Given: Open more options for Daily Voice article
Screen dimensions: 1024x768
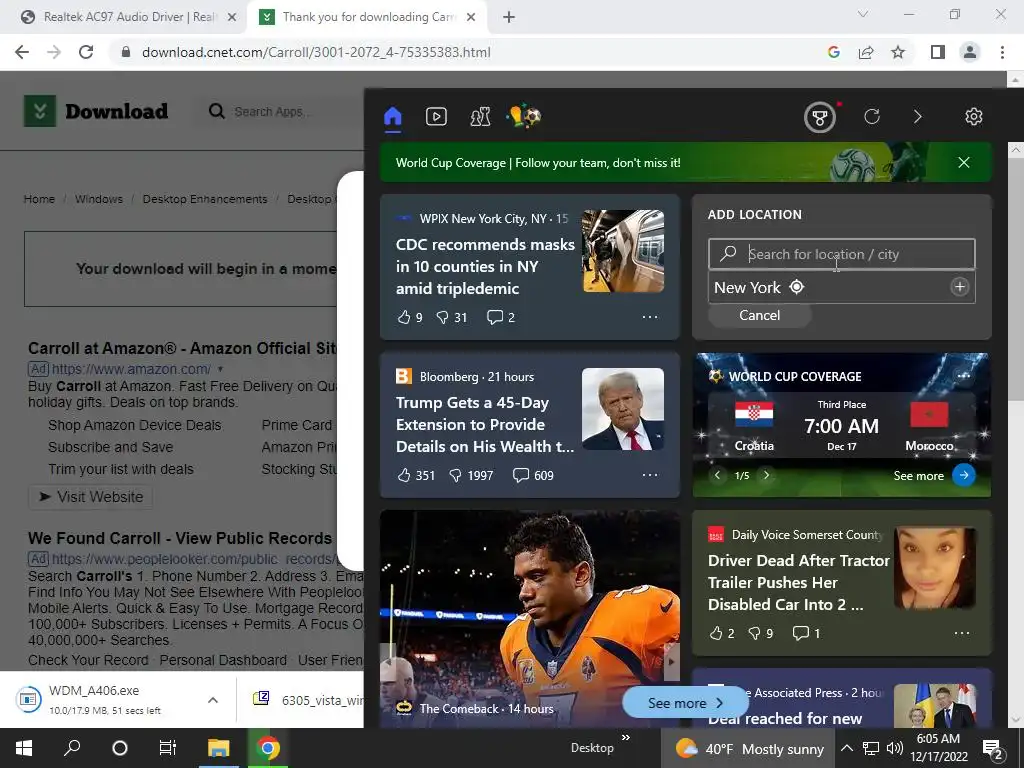Looking at the screenshot, I should (962, 633).
